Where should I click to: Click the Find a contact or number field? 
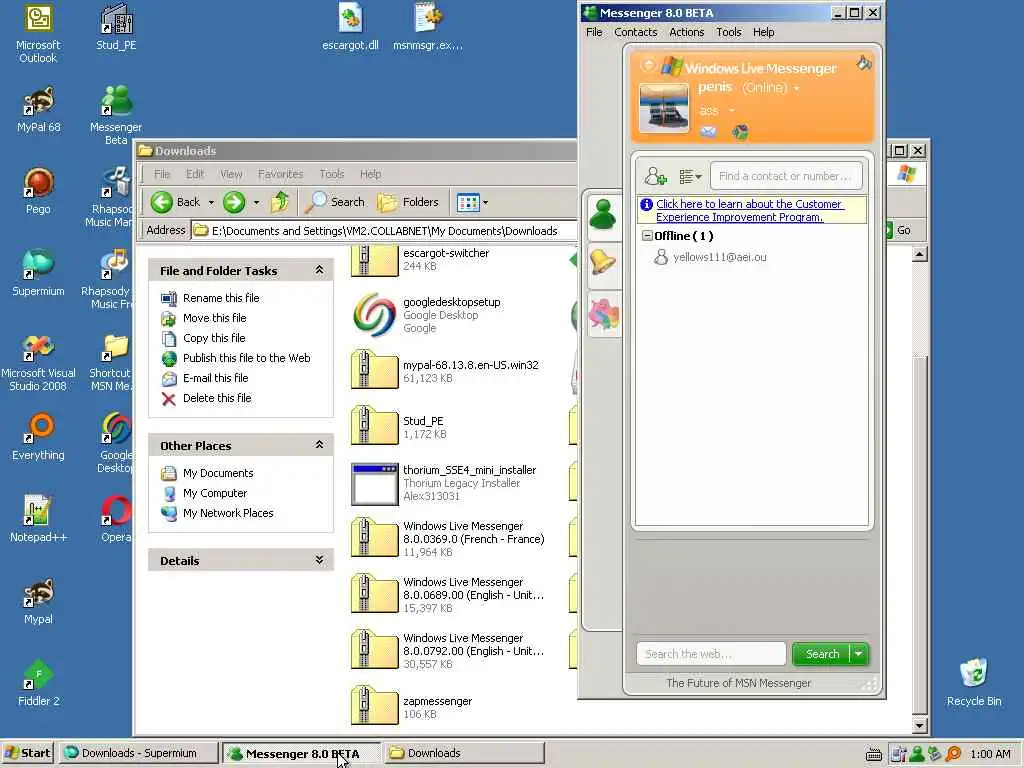[x=786, y=176]
